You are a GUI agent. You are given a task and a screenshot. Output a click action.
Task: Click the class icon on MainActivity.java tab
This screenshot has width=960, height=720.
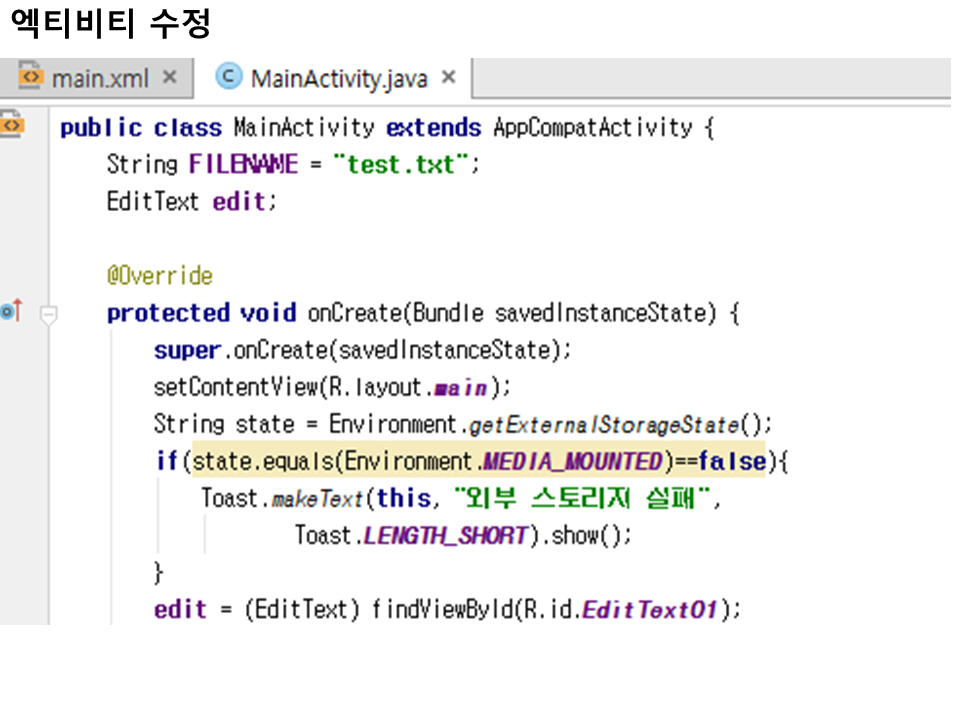point(229,77)
